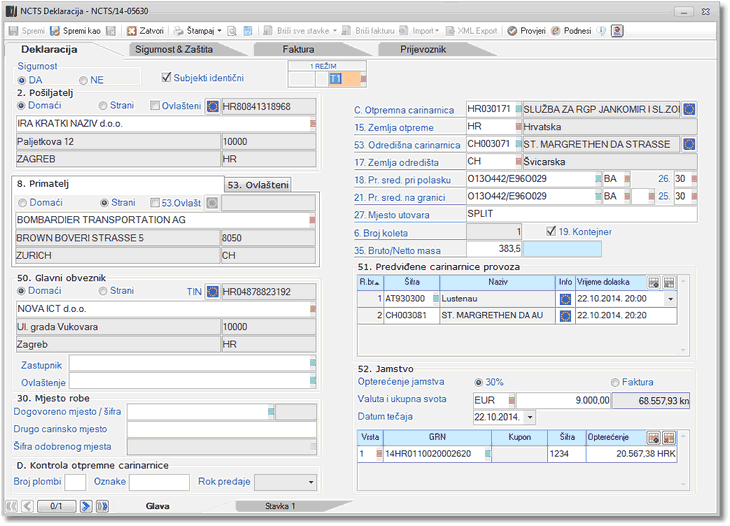This screenshot has width=730, height=526.
Task: Open lookup icon next to HR04878823192
Action: tap(213, 292)
